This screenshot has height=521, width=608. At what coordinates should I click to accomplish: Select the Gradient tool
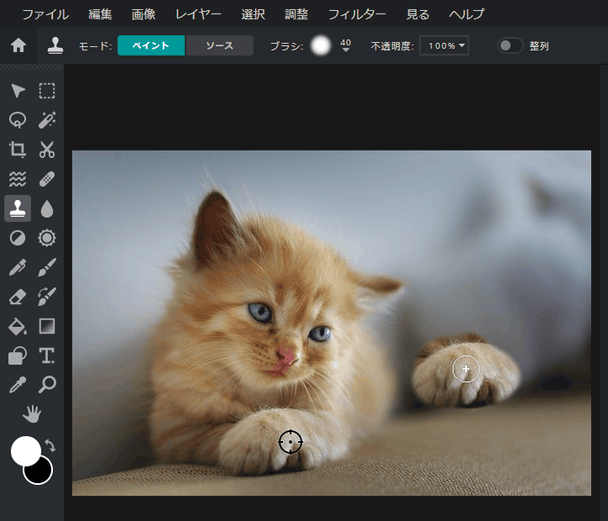pyautogui.click(x=47, y=326)
